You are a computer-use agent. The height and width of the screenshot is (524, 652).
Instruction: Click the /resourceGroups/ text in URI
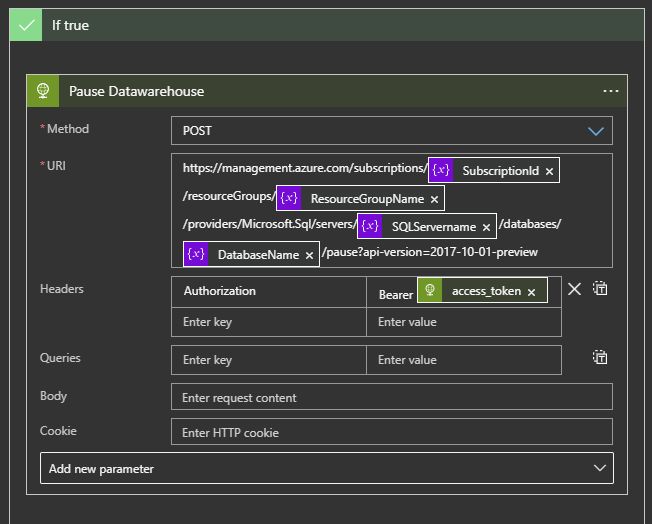click(x=229, y=196)
